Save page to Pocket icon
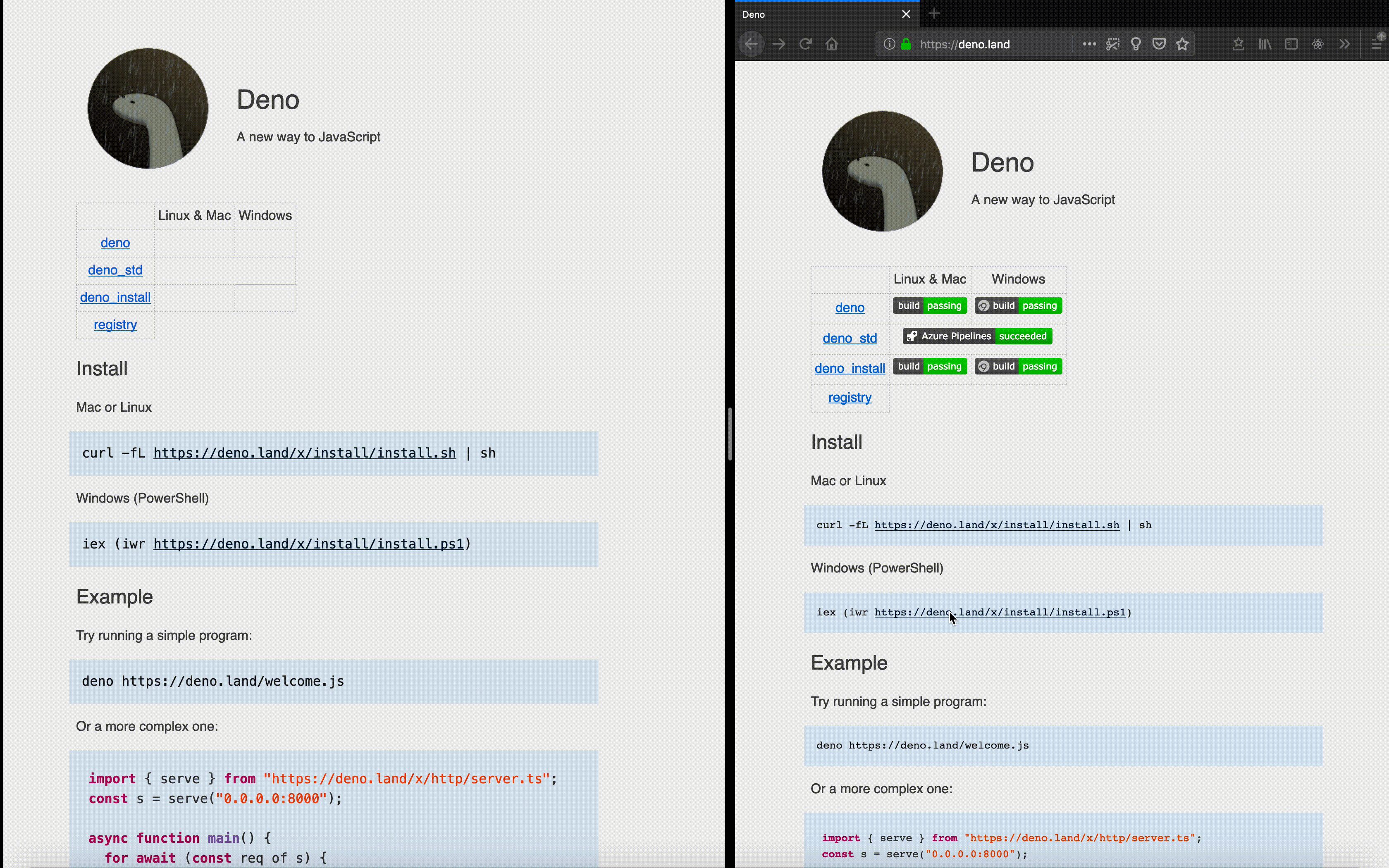 tap(1159, 44)
